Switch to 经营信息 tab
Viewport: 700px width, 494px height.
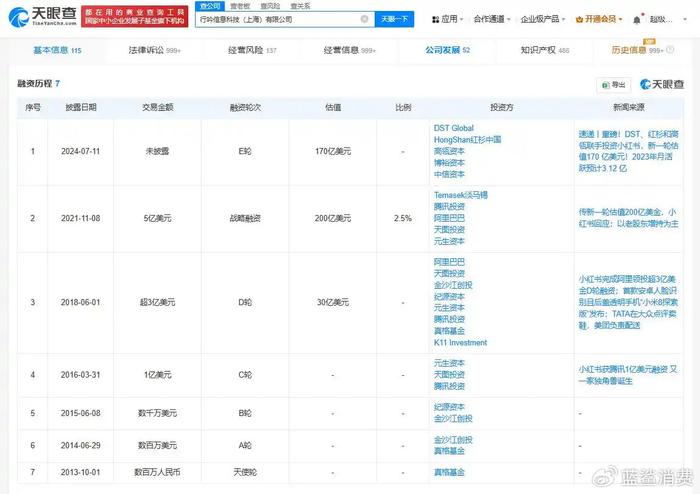350,50
